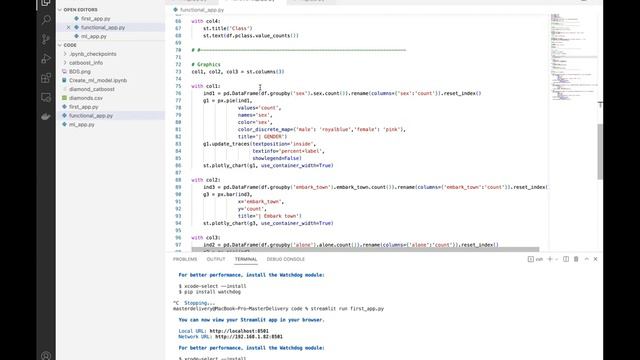The height and width of the screenshot is (360, 640).
Task: Click the '# Graphics' comment on line 72
Action: 206,64
